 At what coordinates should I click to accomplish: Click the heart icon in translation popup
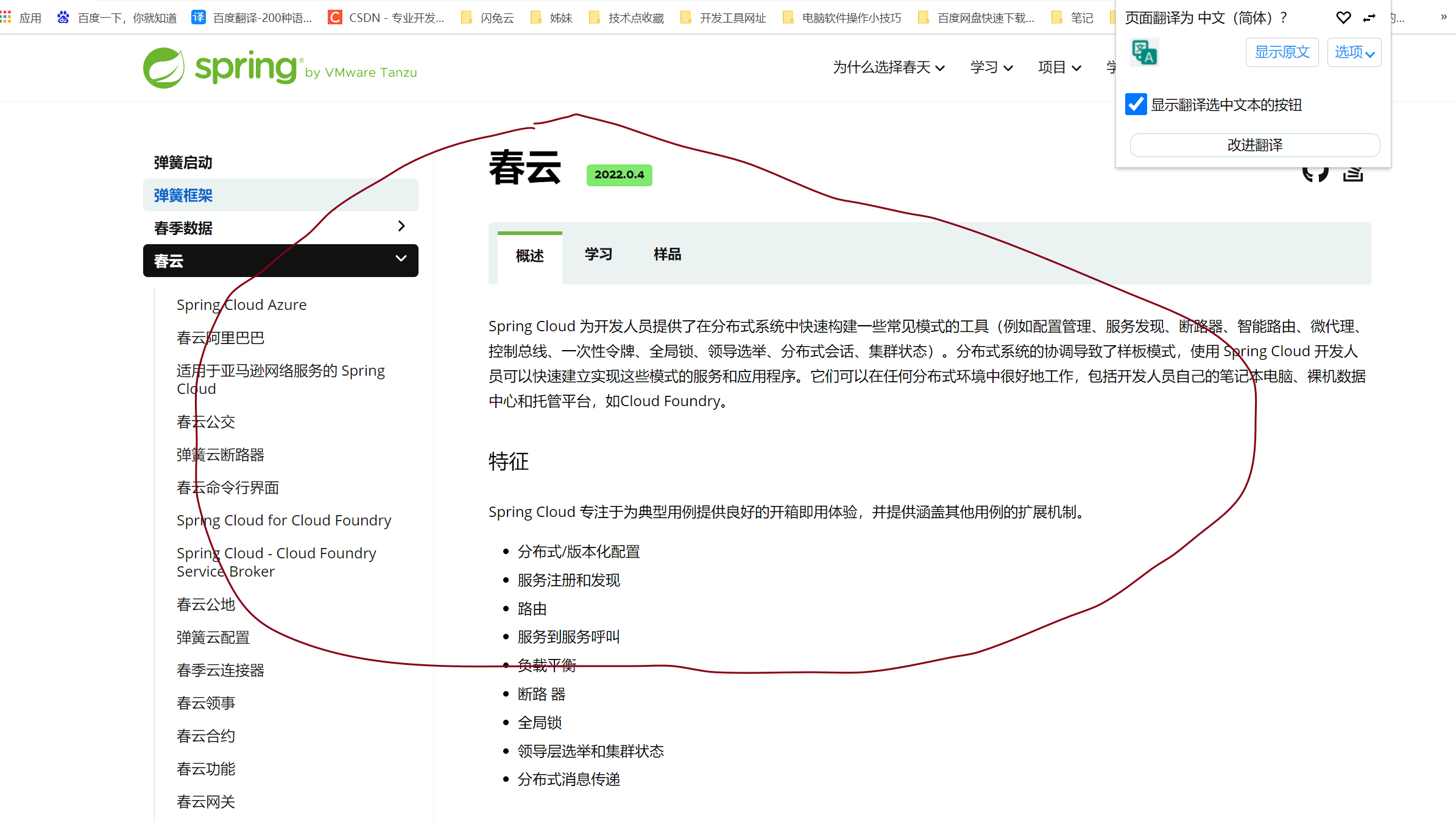point(1343,18)
